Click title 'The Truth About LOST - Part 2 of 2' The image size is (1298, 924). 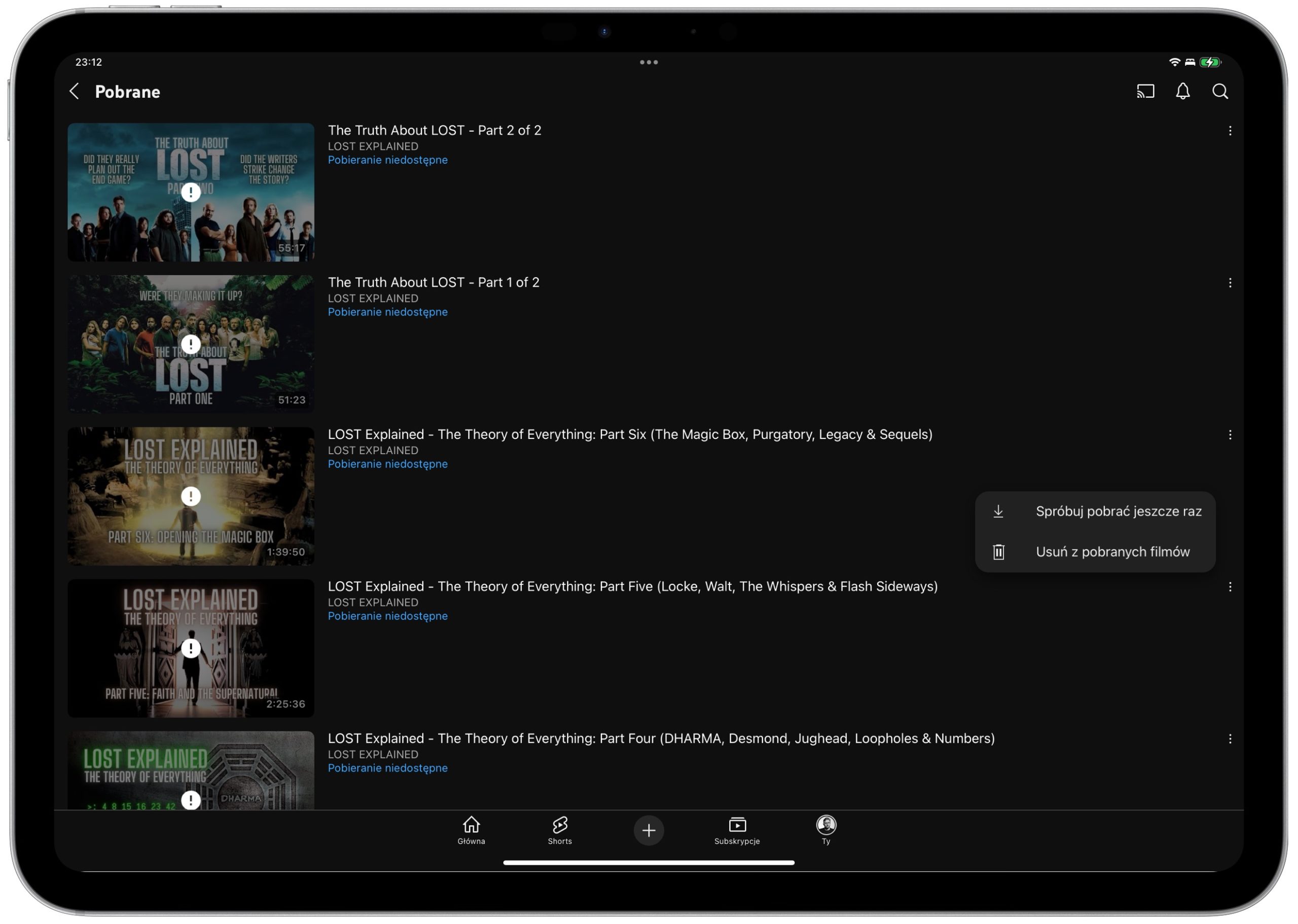pos(434,130)
